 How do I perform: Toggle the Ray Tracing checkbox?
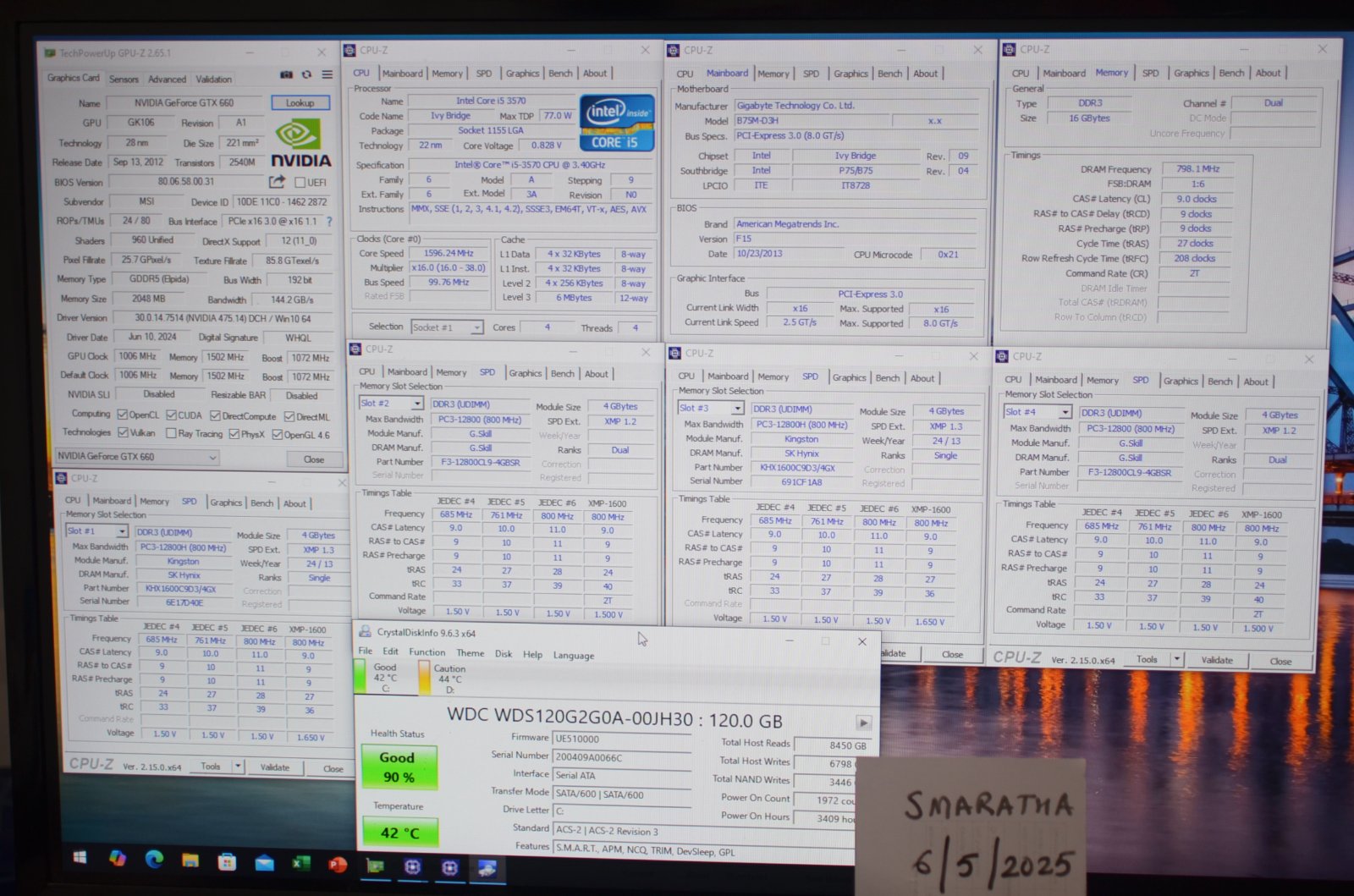pos(171,433)
